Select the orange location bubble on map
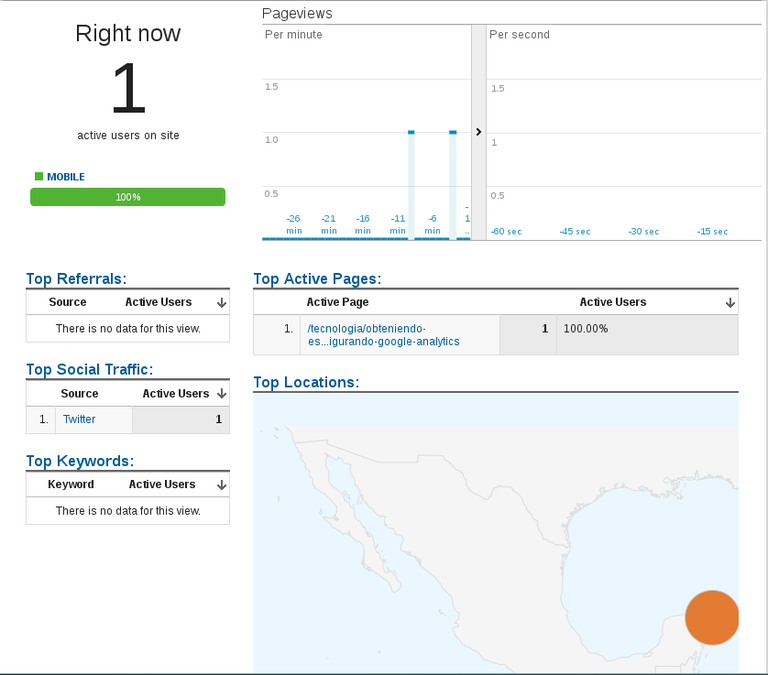Viewport: 768px width, 675px height. 712,617
